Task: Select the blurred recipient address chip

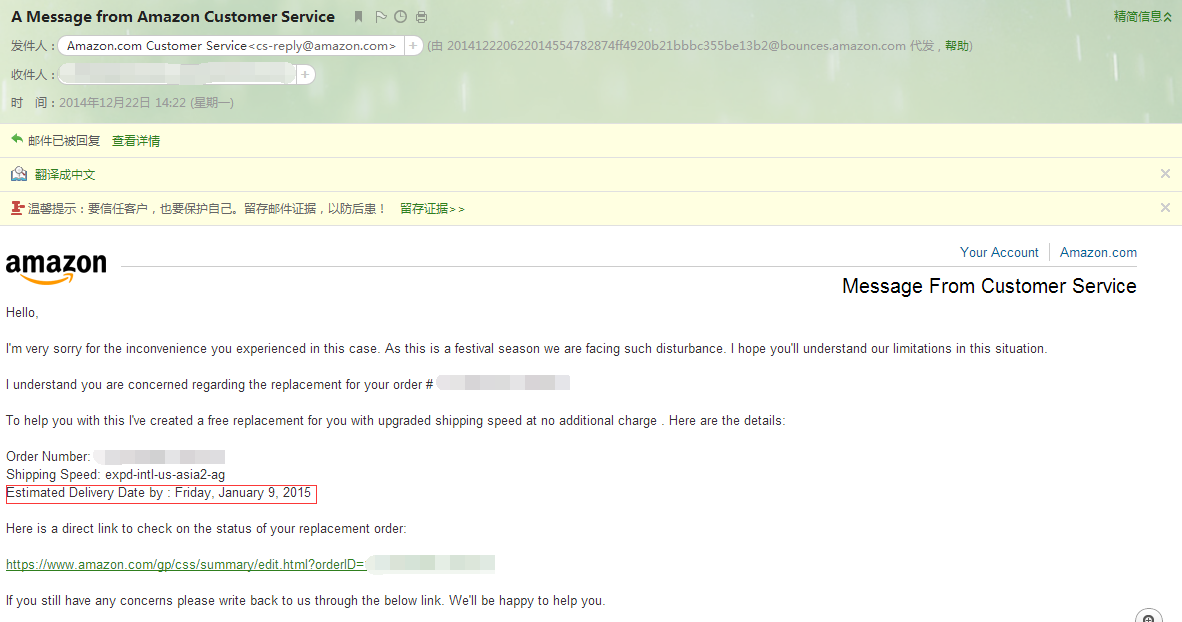Action: [177, 75]
